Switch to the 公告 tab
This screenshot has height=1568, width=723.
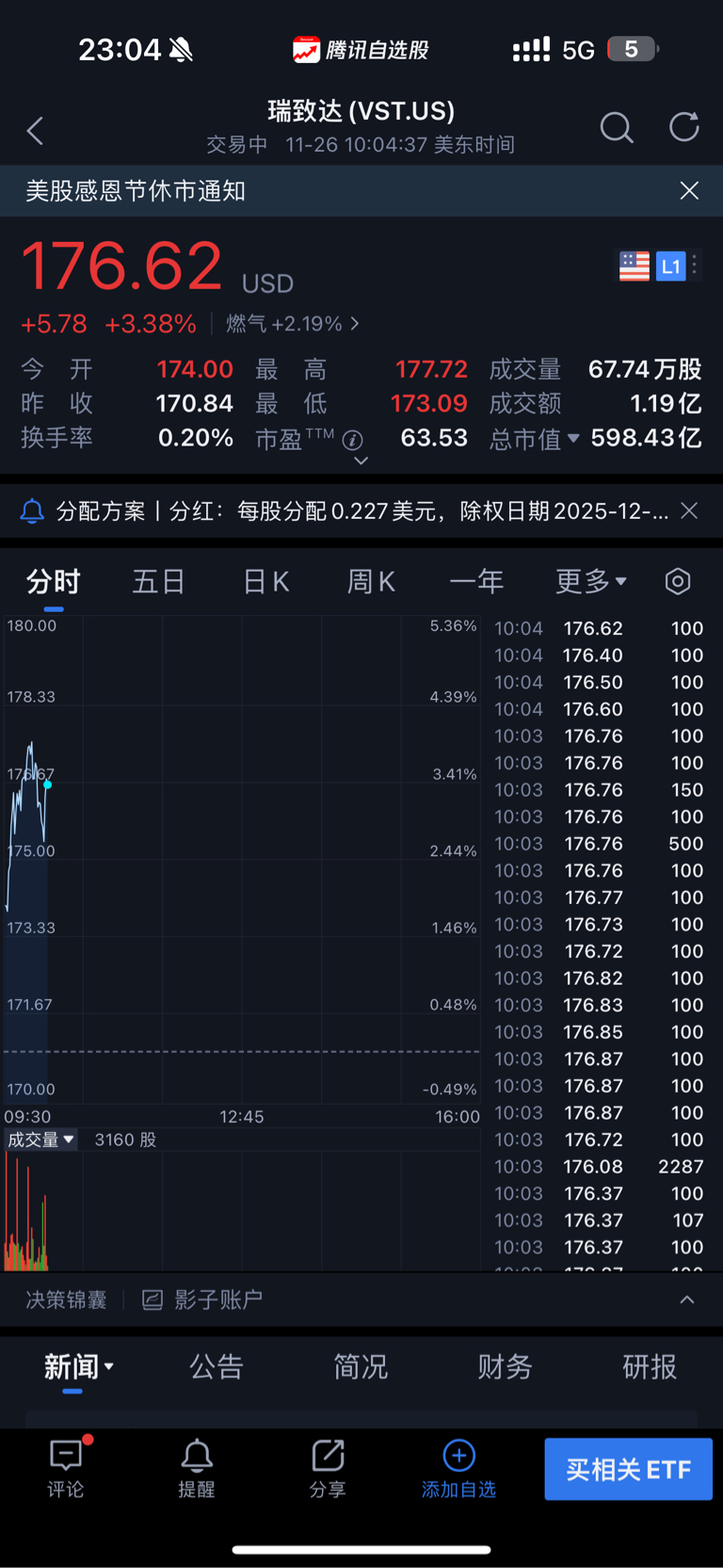coord(217,1366)
